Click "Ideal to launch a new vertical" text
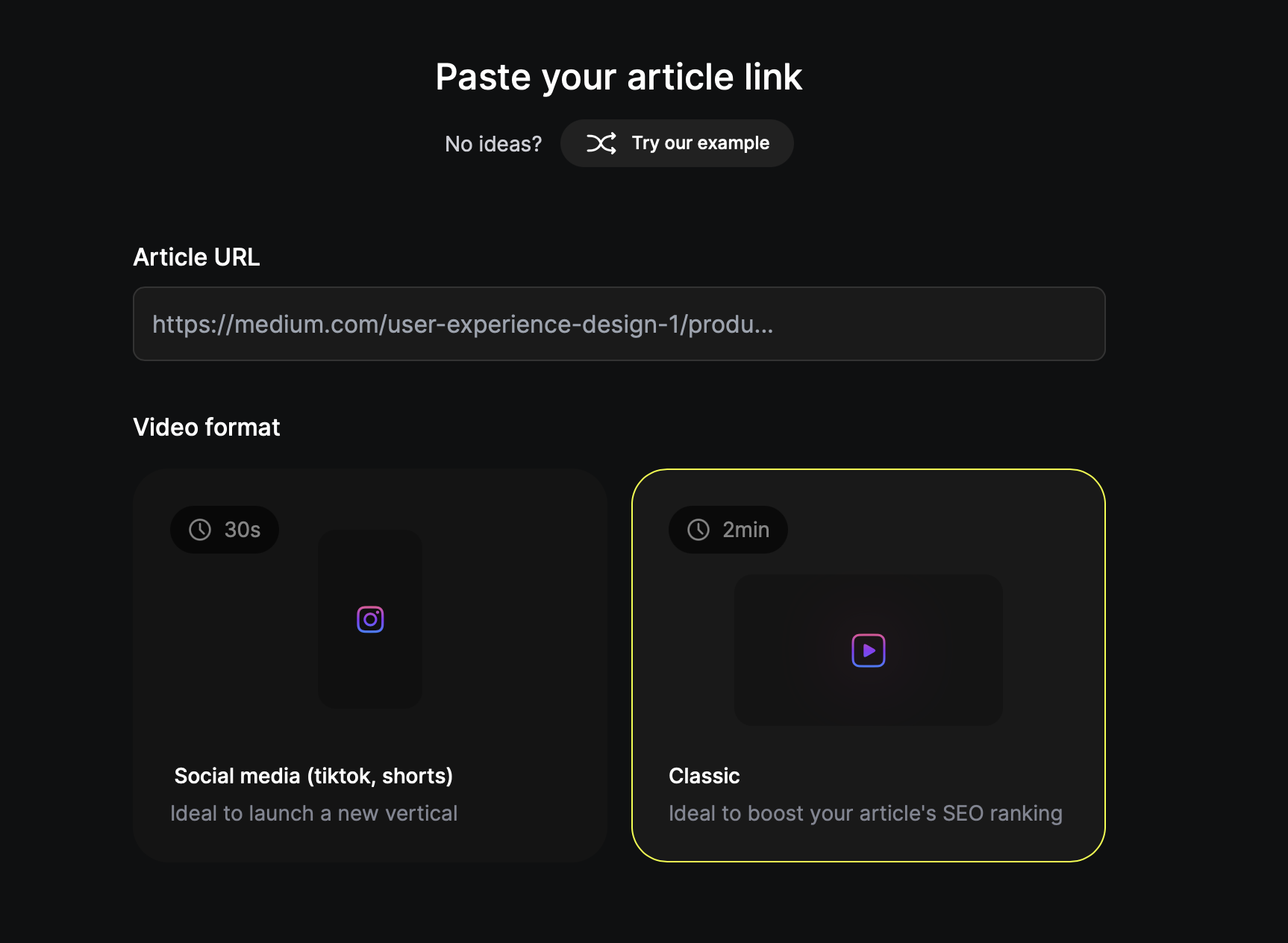This screenshot has width=1288, height=943. pyautogui.click(x=314, y=813)
